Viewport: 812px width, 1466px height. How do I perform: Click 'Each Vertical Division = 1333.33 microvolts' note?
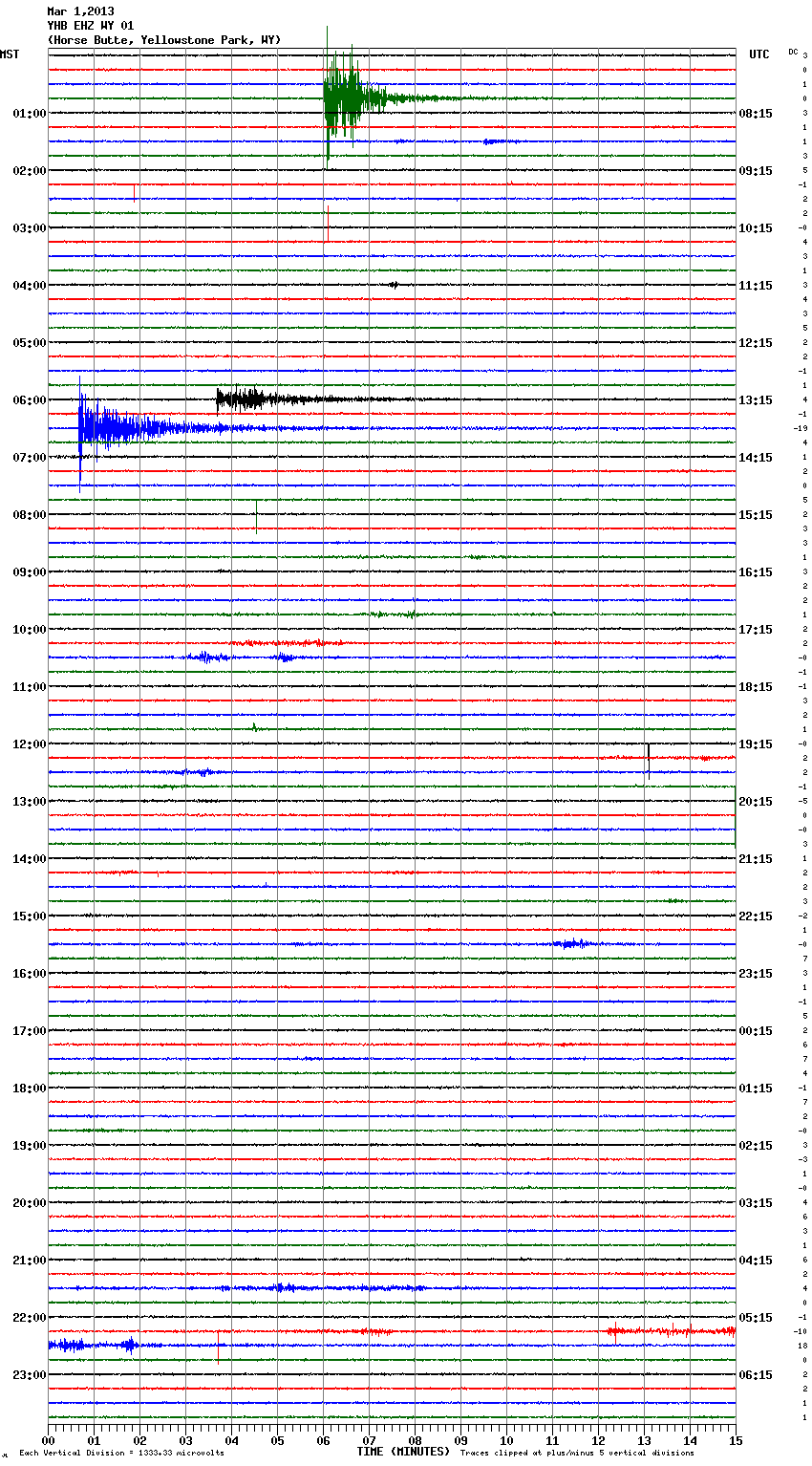coord(121,1454)
